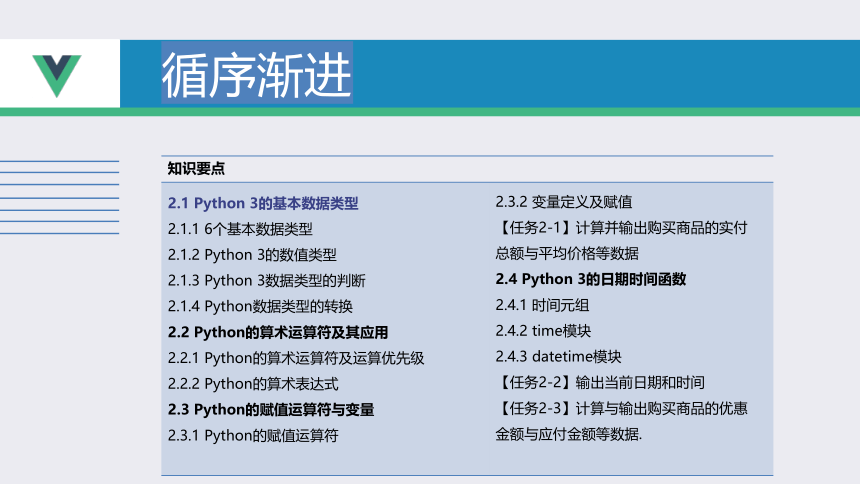The height and width of the screenshot is (484, 860).
Task: Click line 2.1.2 Python 3的数值类型
Action: pos(252,255)
